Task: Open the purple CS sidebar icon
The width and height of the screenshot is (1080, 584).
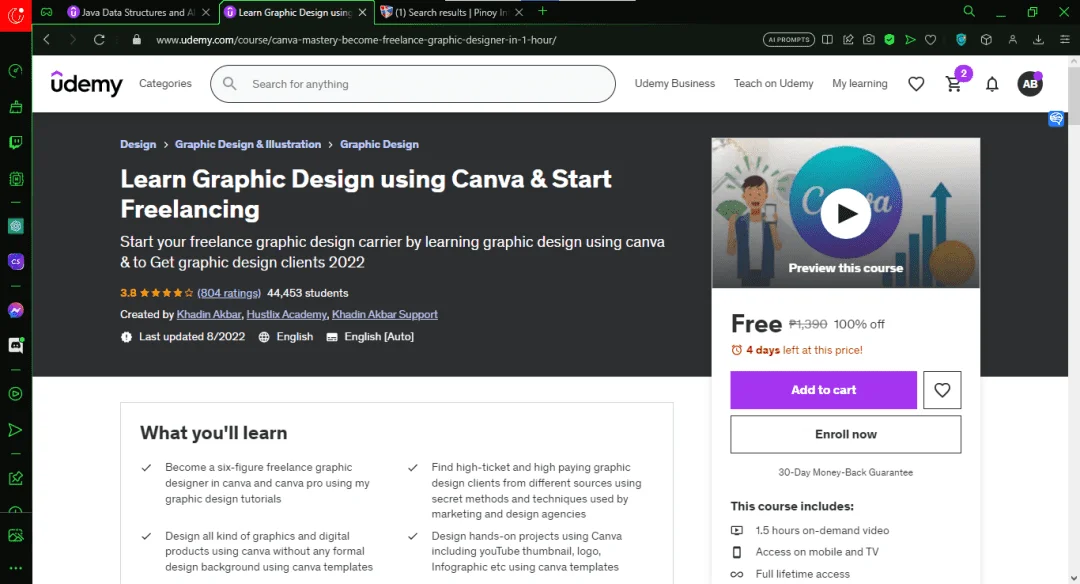Action: pos(15,262)
